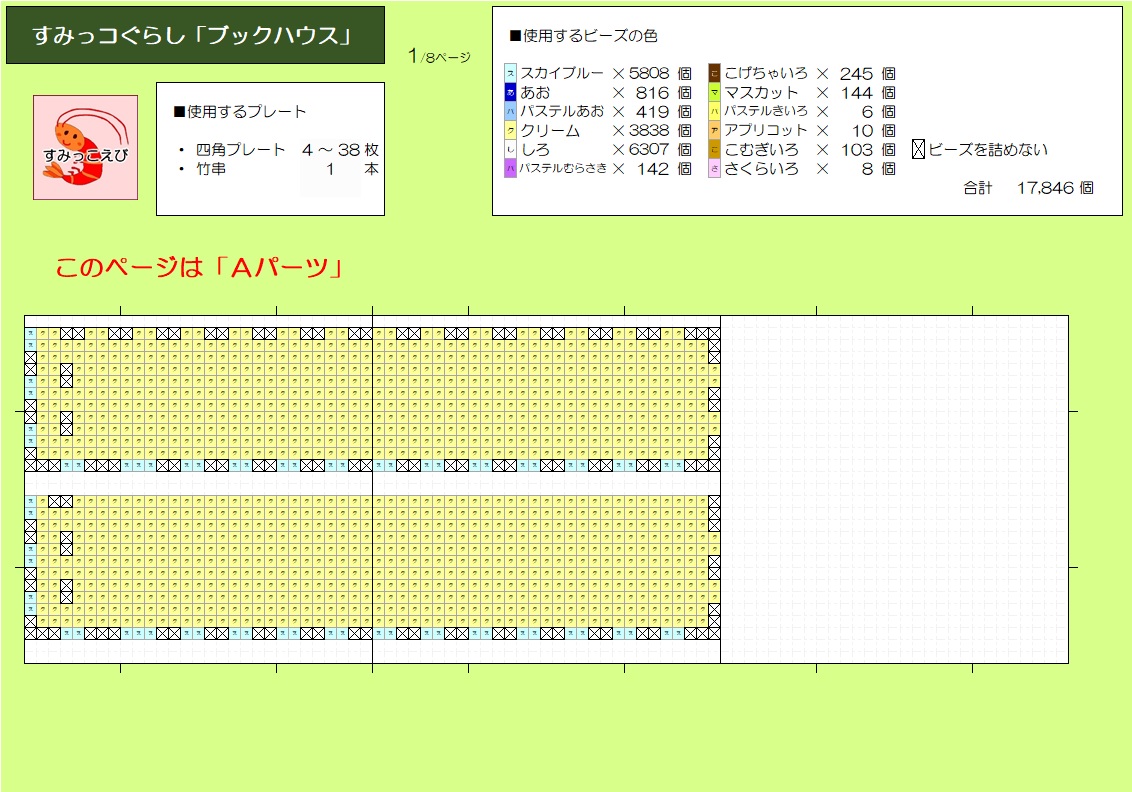The image size is (1132, 792).
Task: Click the empty white plate grid area
Action: point(894,489)
